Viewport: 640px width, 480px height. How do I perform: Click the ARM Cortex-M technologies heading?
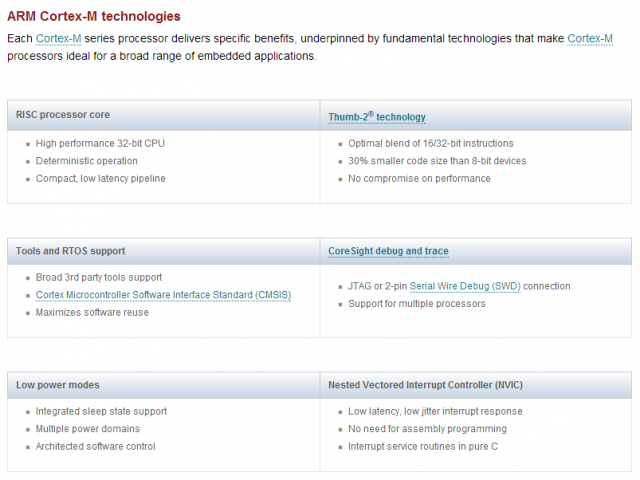click(x=93, y=16)
